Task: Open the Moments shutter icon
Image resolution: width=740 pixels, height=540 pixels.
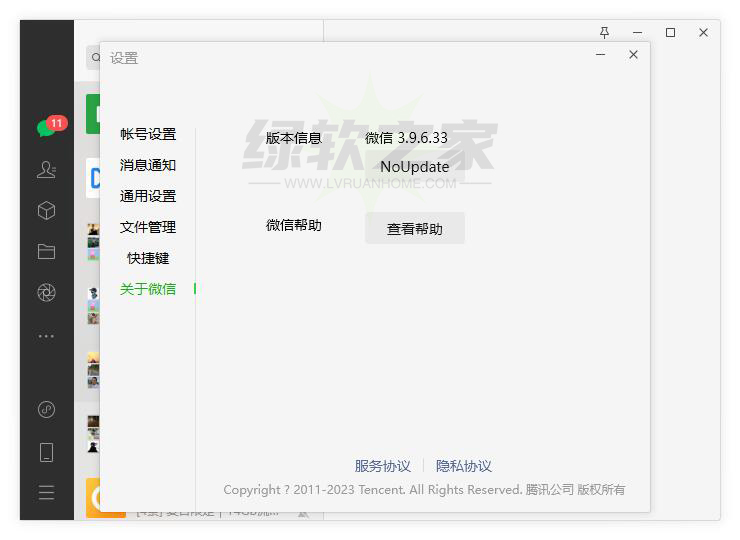Action: [x=46, y=293]
